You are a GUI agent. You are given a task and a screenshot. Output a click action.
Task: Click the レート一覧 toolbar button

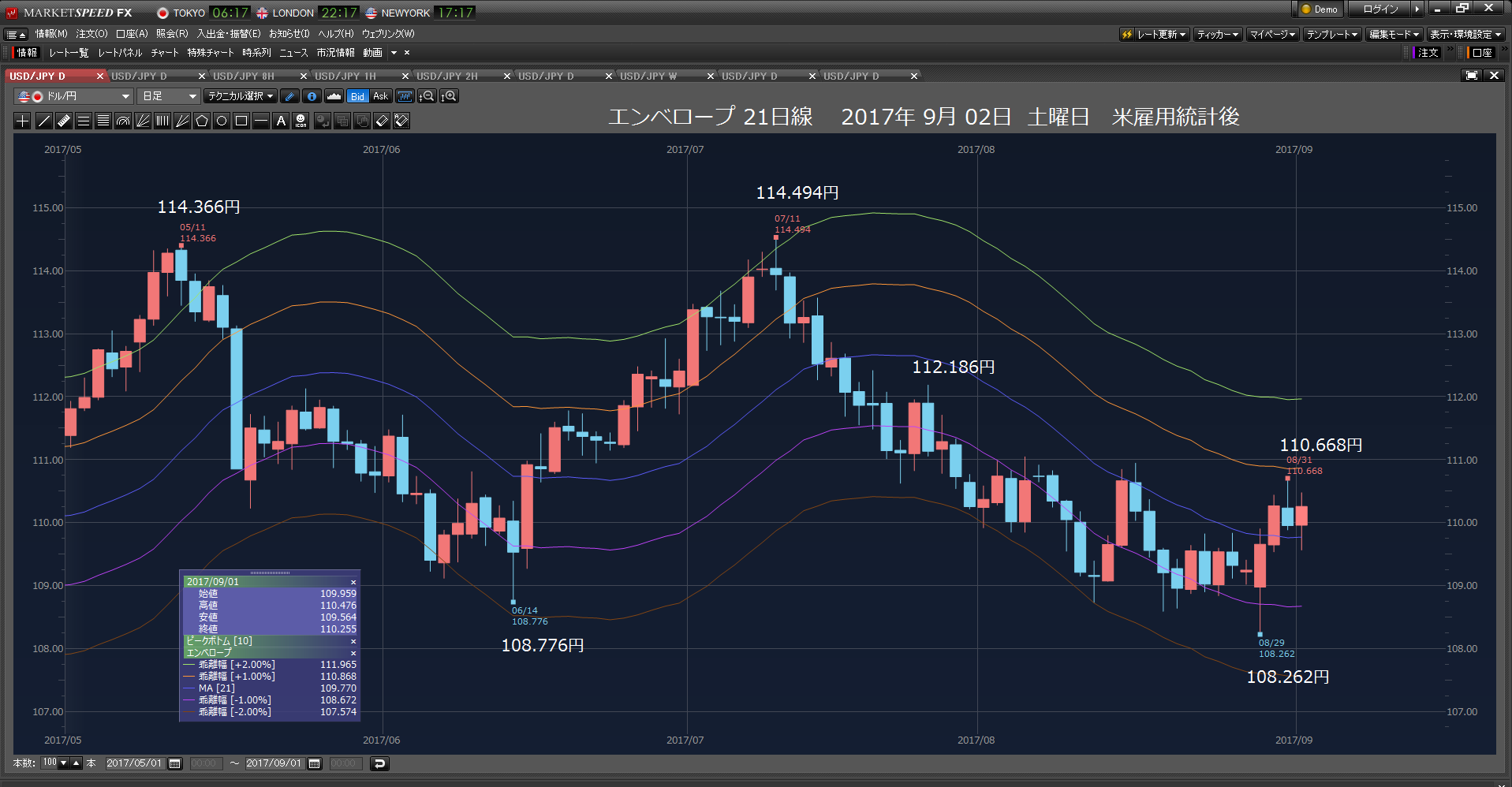[69, 53]
